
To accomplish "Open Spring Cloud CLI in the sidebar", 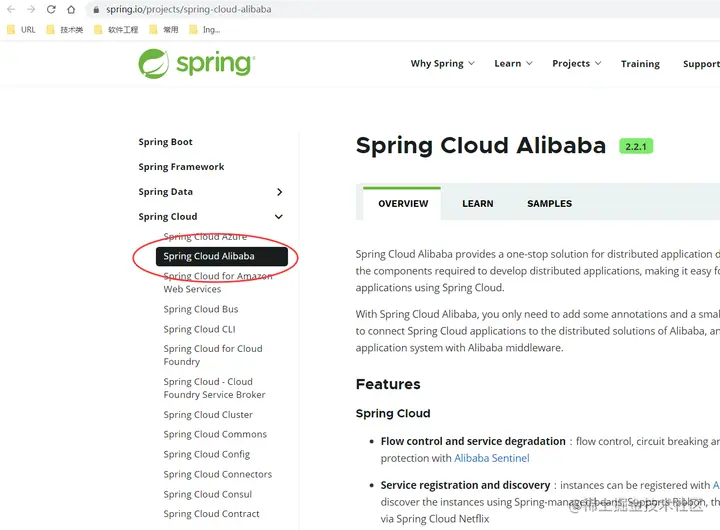I will click(199, 329).
